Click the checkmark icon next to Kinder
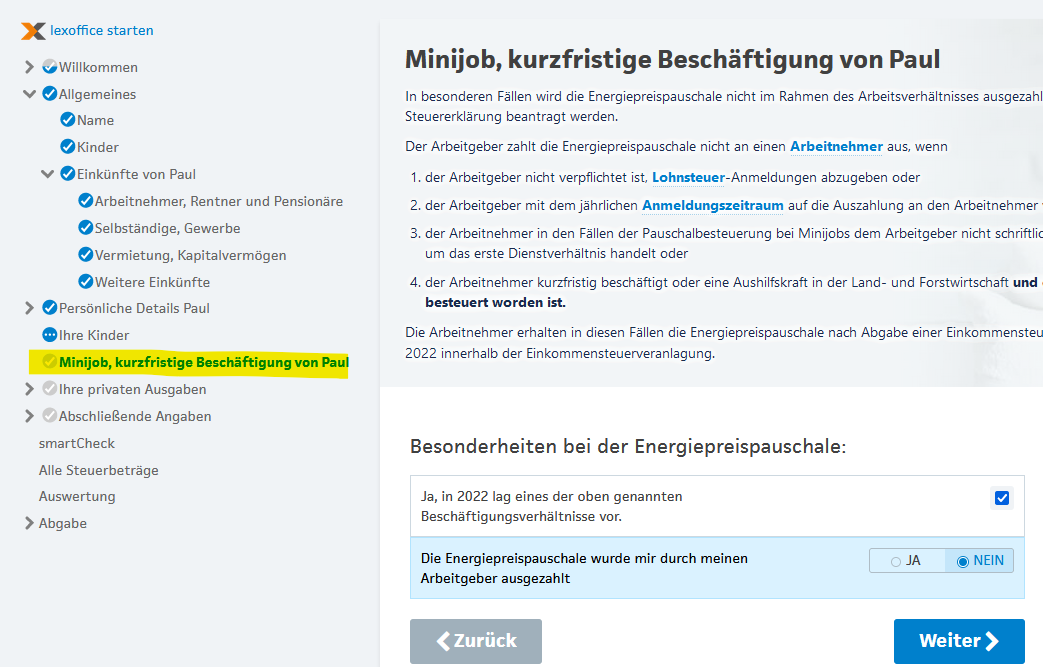The image size is (1043, 667). pos(67,147)
